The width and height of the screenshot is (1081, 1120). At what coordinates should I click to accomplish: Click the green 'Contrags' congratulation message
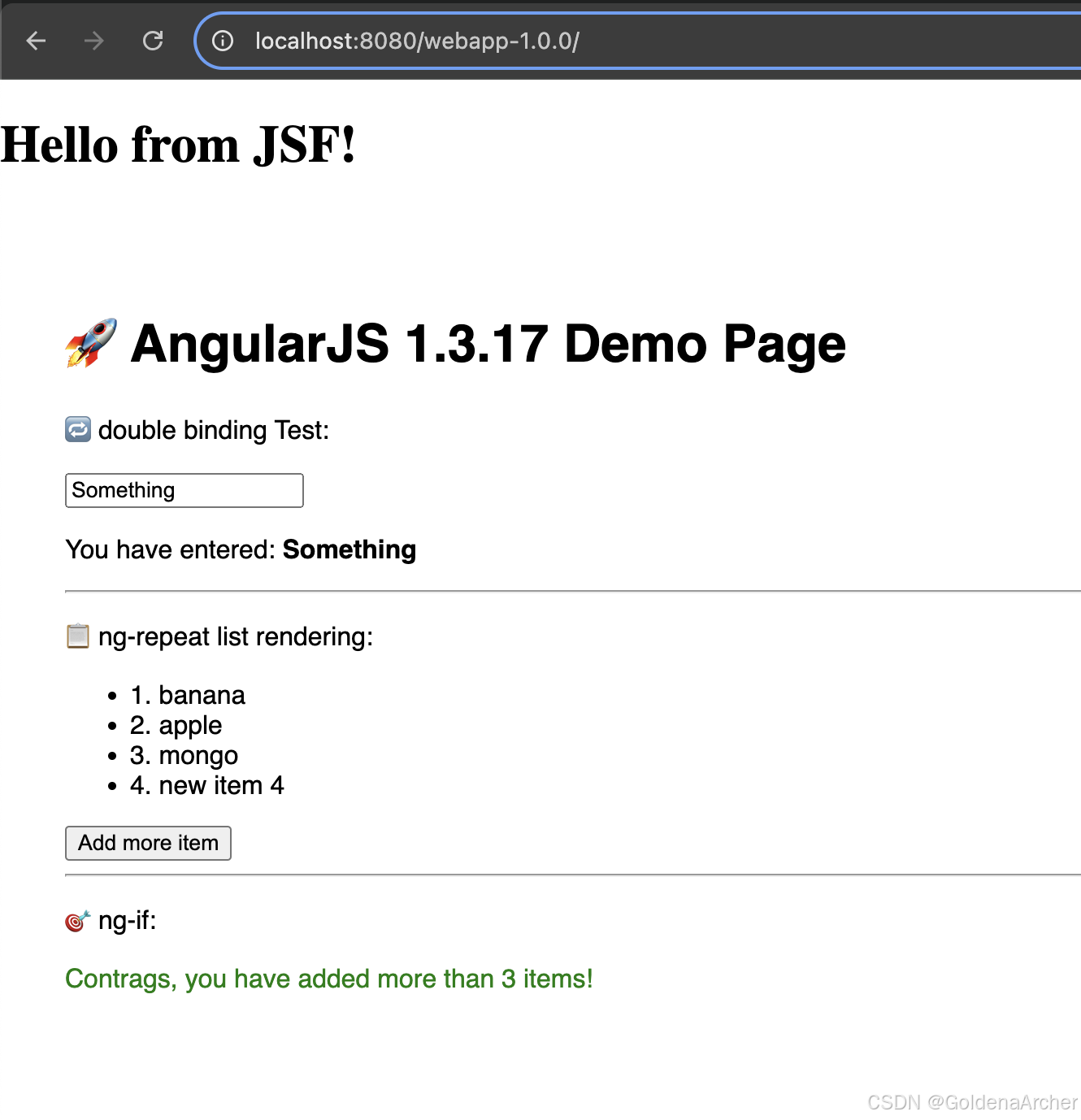(x=329, y=979)
